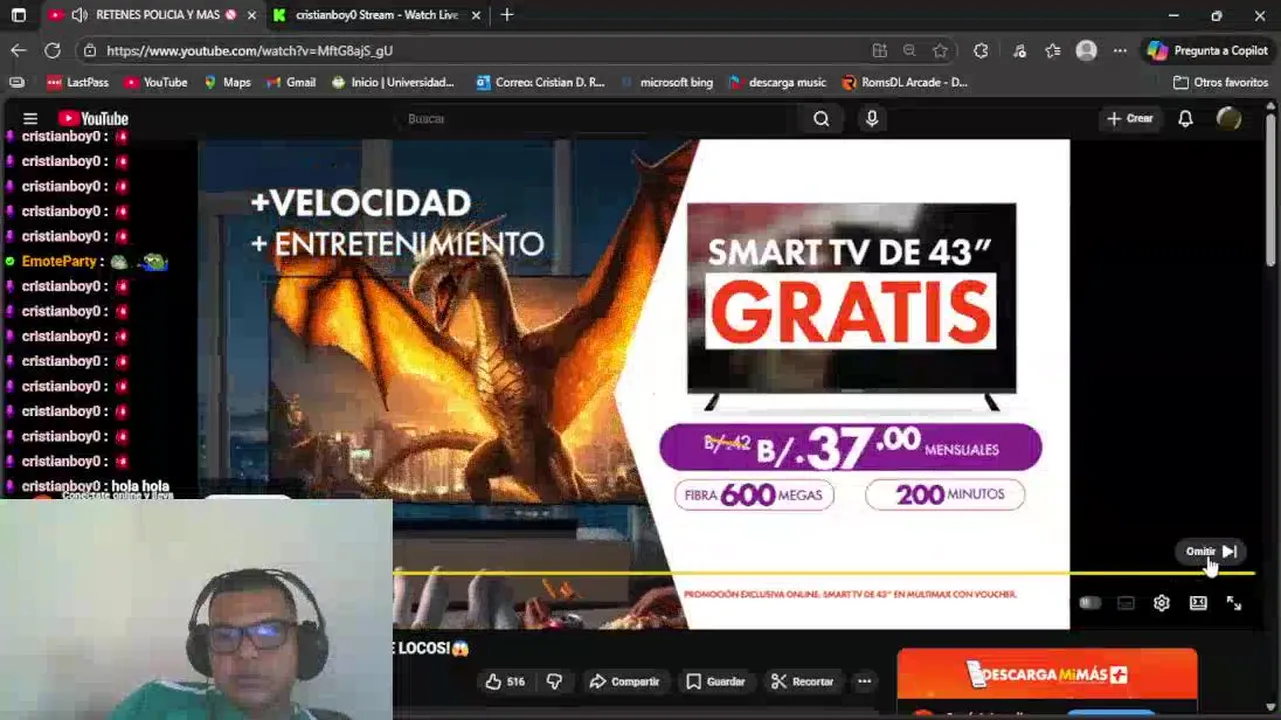Open the descarga music bookmark
This screenshot has height=720, width=1281.
tap(777, 82)
